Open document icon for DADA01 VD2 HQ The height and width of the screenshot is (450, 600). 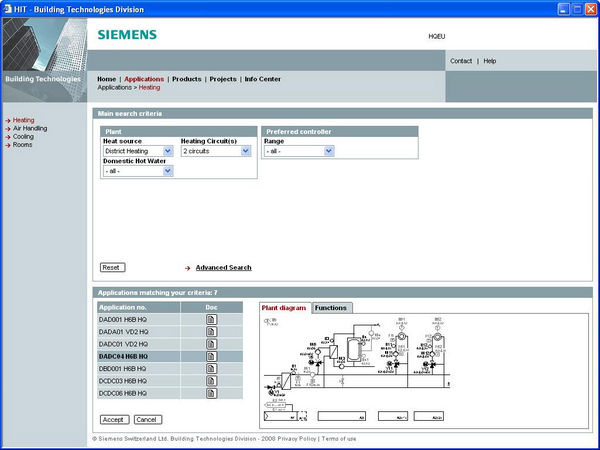(x=211, y=331)
